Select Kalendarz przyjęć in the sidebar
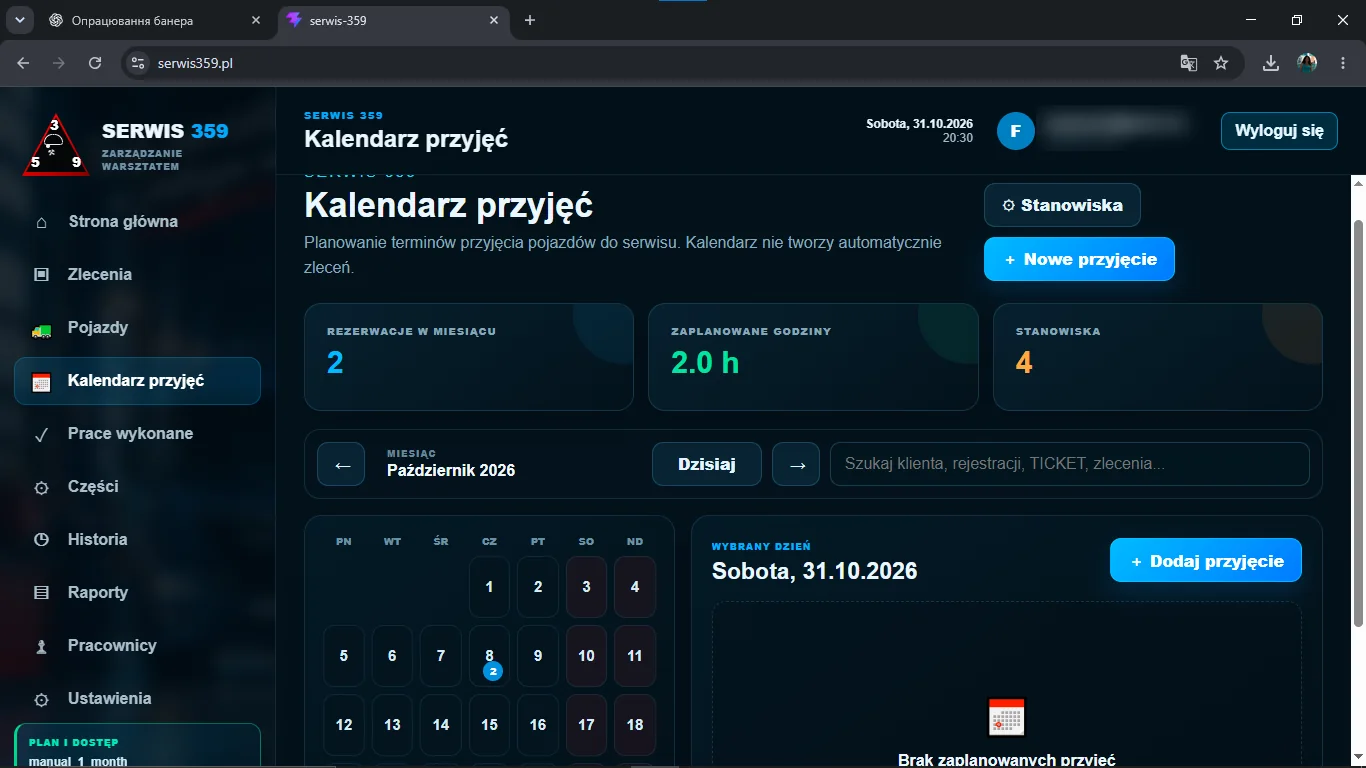This screenshot has width=1366, height=768. click(137, 381)
